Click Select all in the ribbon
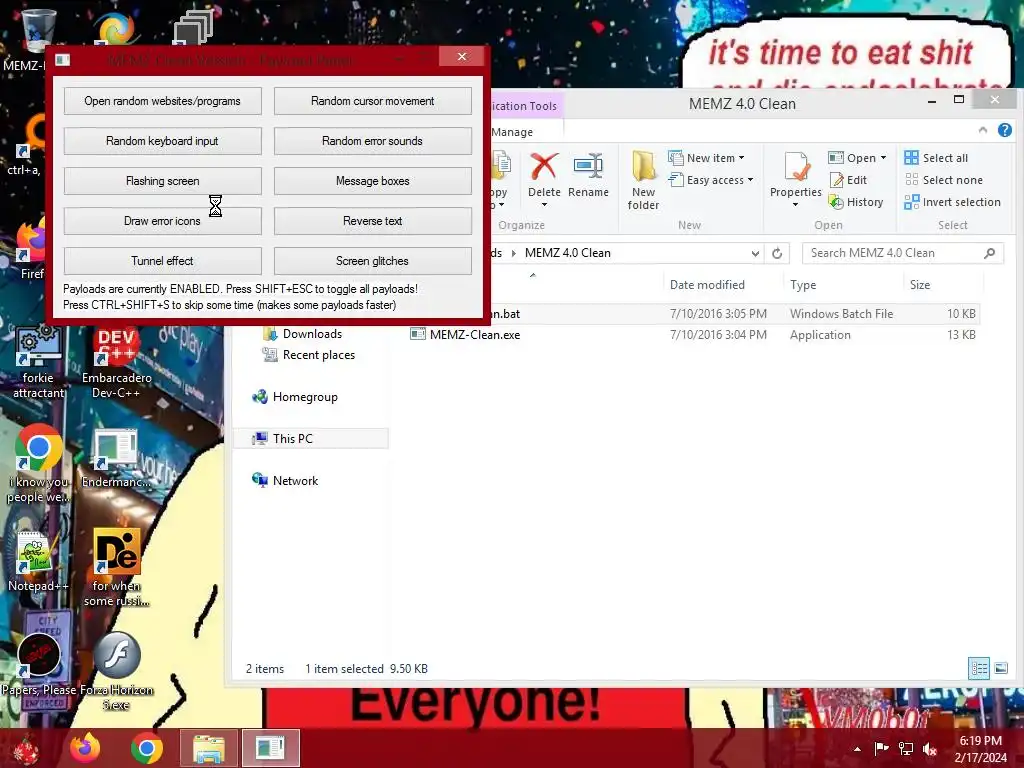 [936, 158]
